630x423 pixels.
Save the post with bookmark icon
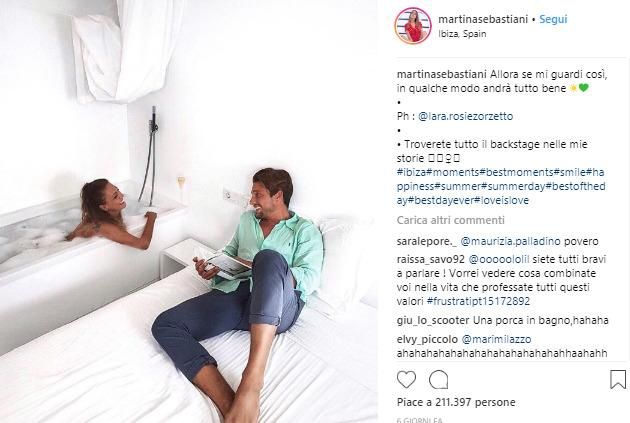pyautogui.click(x=618, y=380)
